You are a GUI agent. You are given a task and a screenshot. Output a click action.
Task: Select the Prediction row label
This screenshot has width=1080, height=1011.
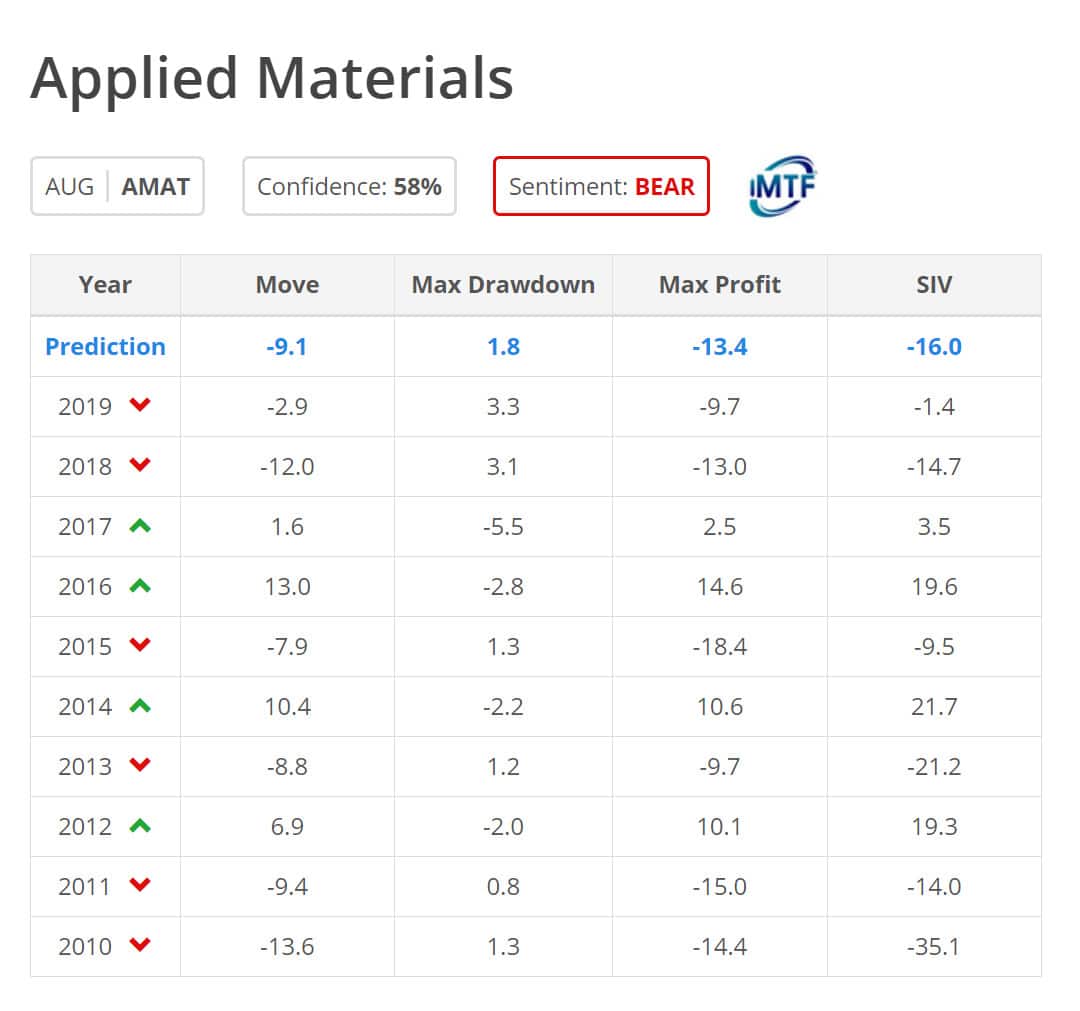105,346
